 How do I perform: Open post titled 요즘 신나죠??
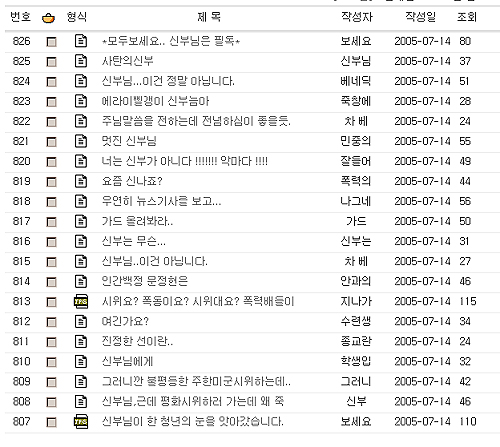tap(132, 181)
